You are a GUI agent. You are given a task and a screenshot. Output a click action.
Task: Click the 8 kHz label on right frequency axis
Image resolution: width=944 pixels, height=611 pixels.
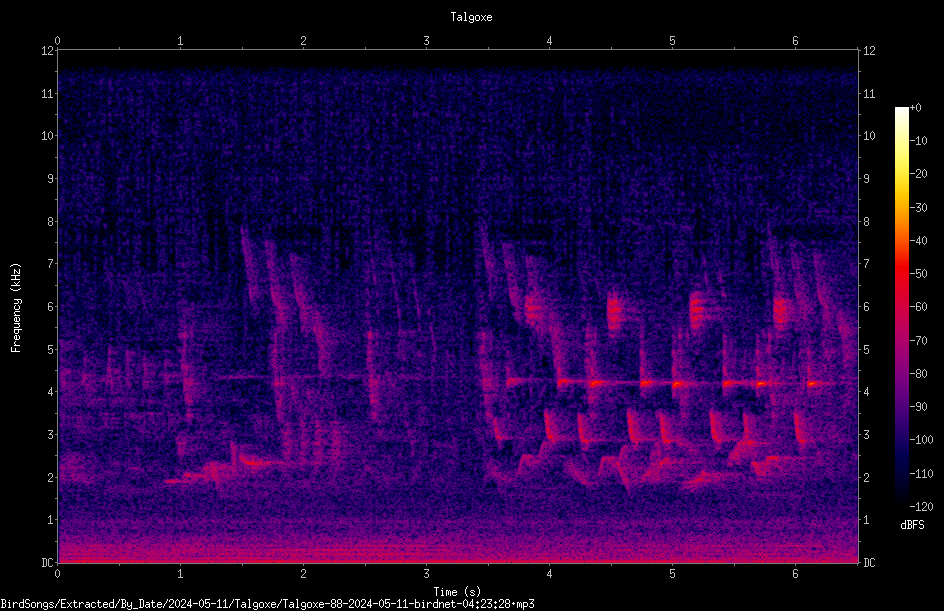tap(866, 222)
